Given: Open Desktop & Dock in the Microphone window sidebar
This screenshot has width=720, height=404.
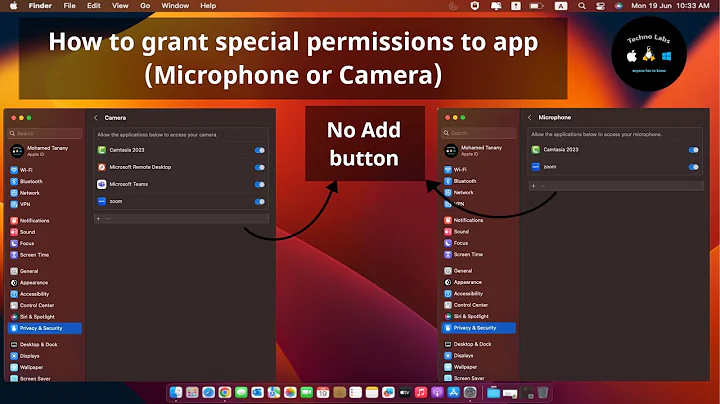Looking at the screenshot, I should pos(468,344).
